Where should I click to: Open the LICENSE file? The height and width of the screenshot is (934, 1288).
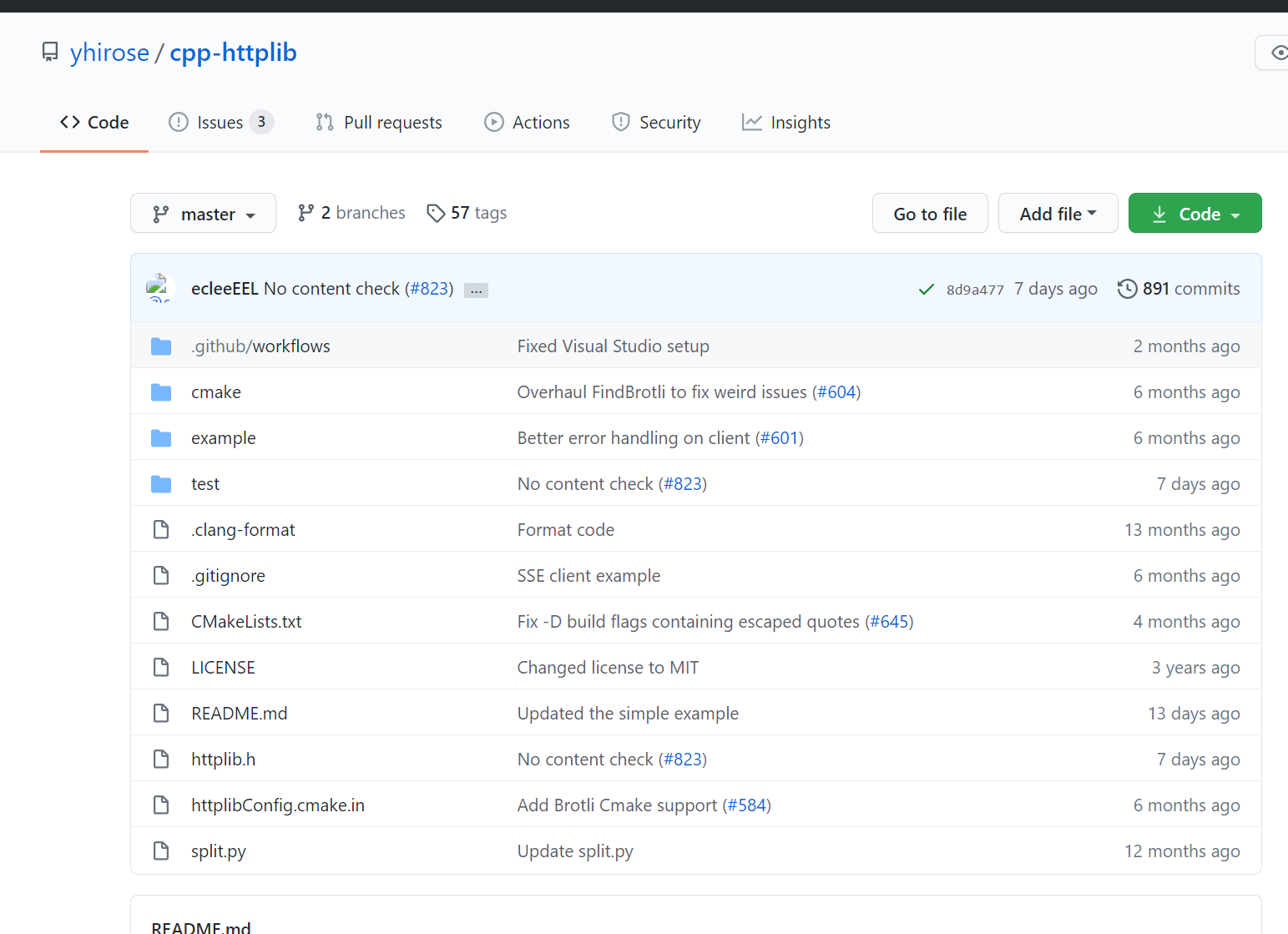click(223, 668)
